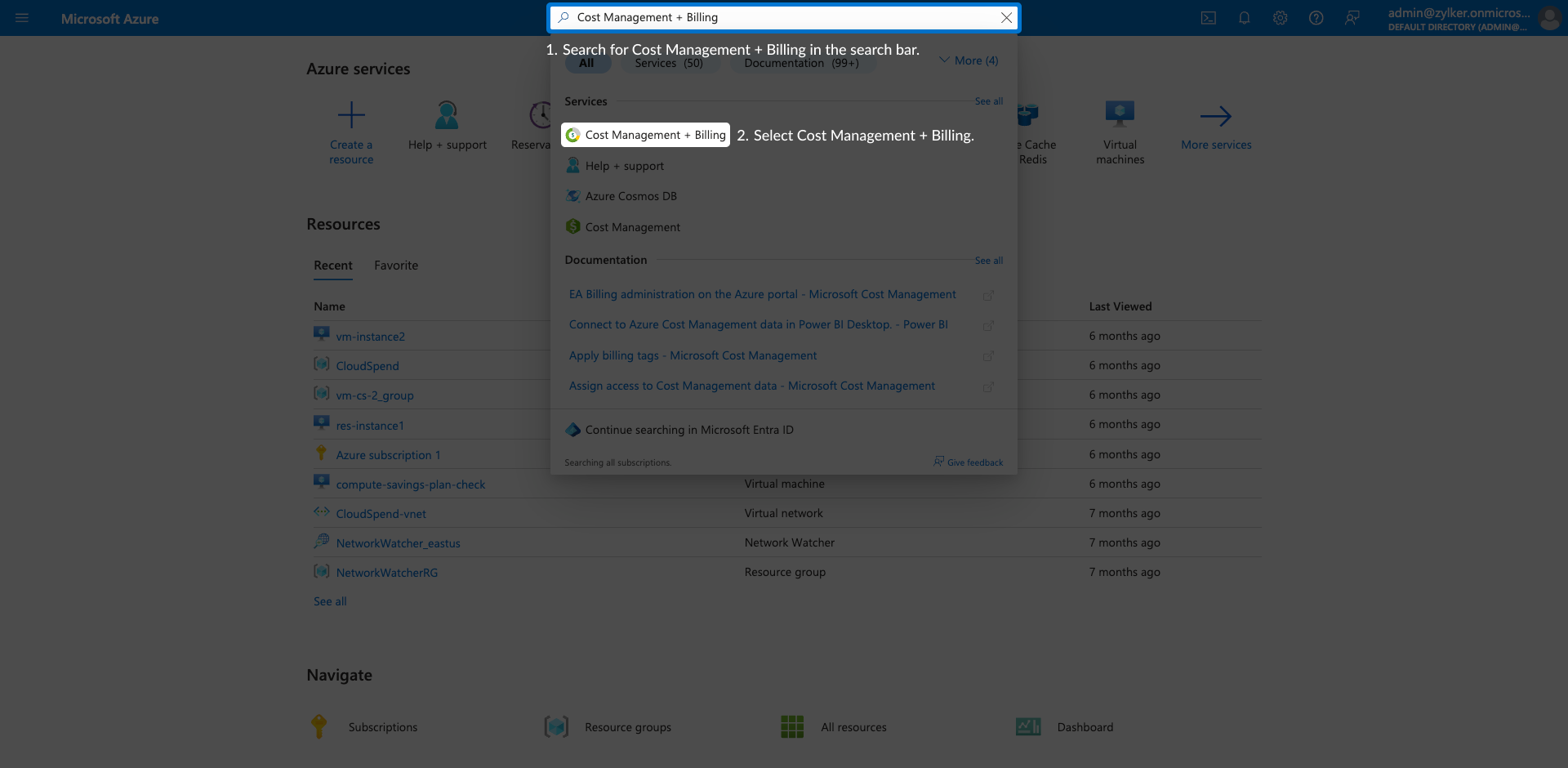Open EA Billing administration documentation link

(x=763, y=294)
